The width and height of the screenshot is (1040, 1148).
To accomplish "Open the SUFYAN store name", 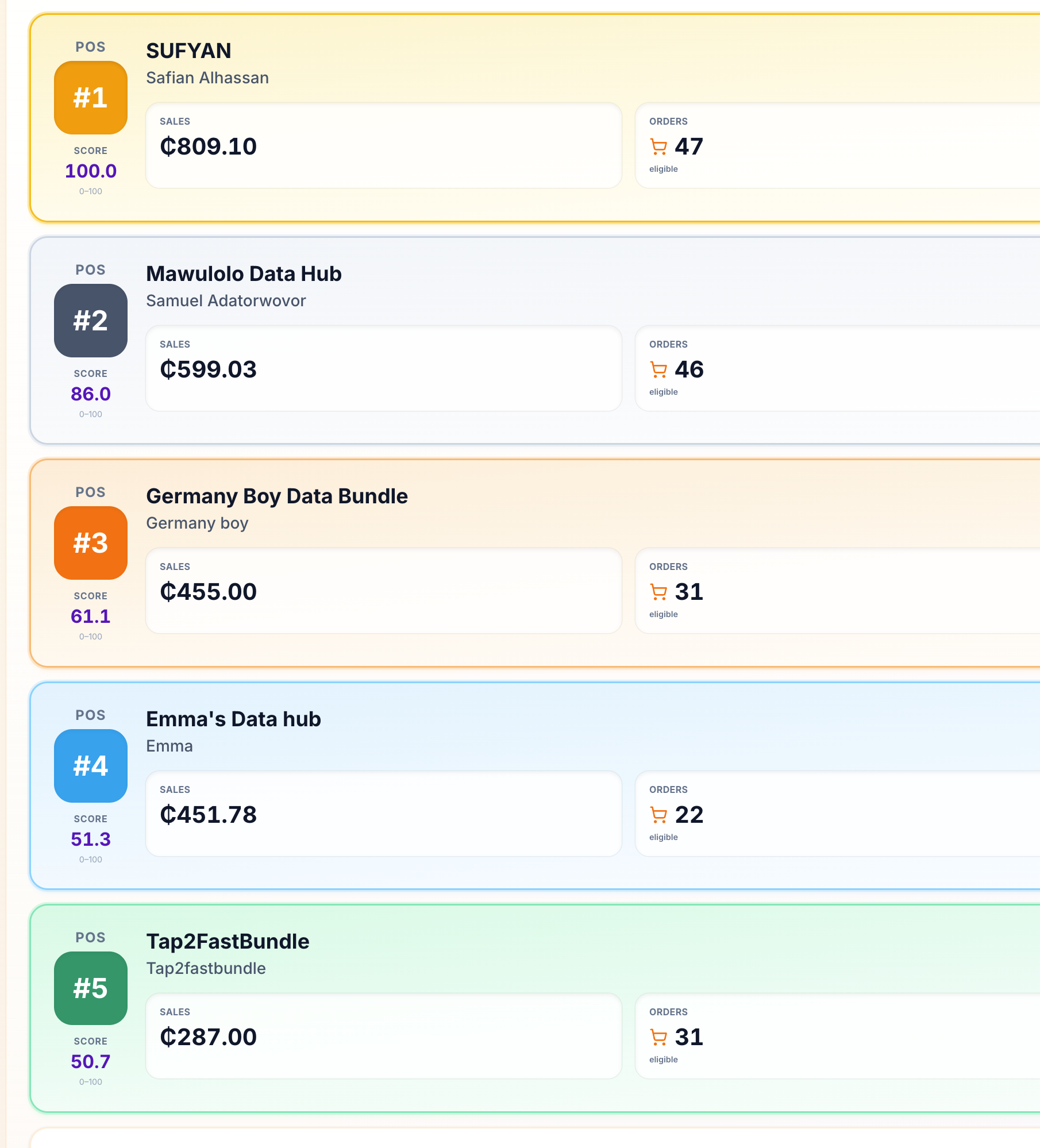I will pyautogui.click(x=188, y=51).
